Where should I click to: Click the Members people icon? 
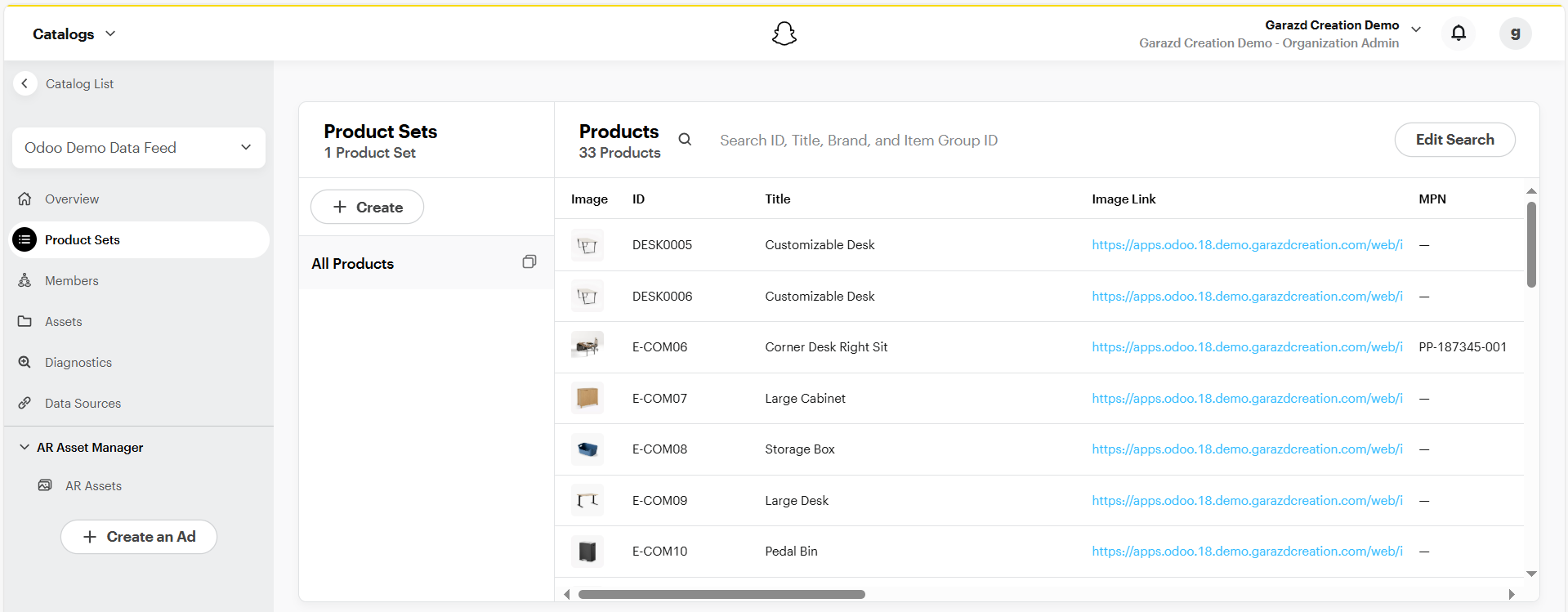[25, 280]
